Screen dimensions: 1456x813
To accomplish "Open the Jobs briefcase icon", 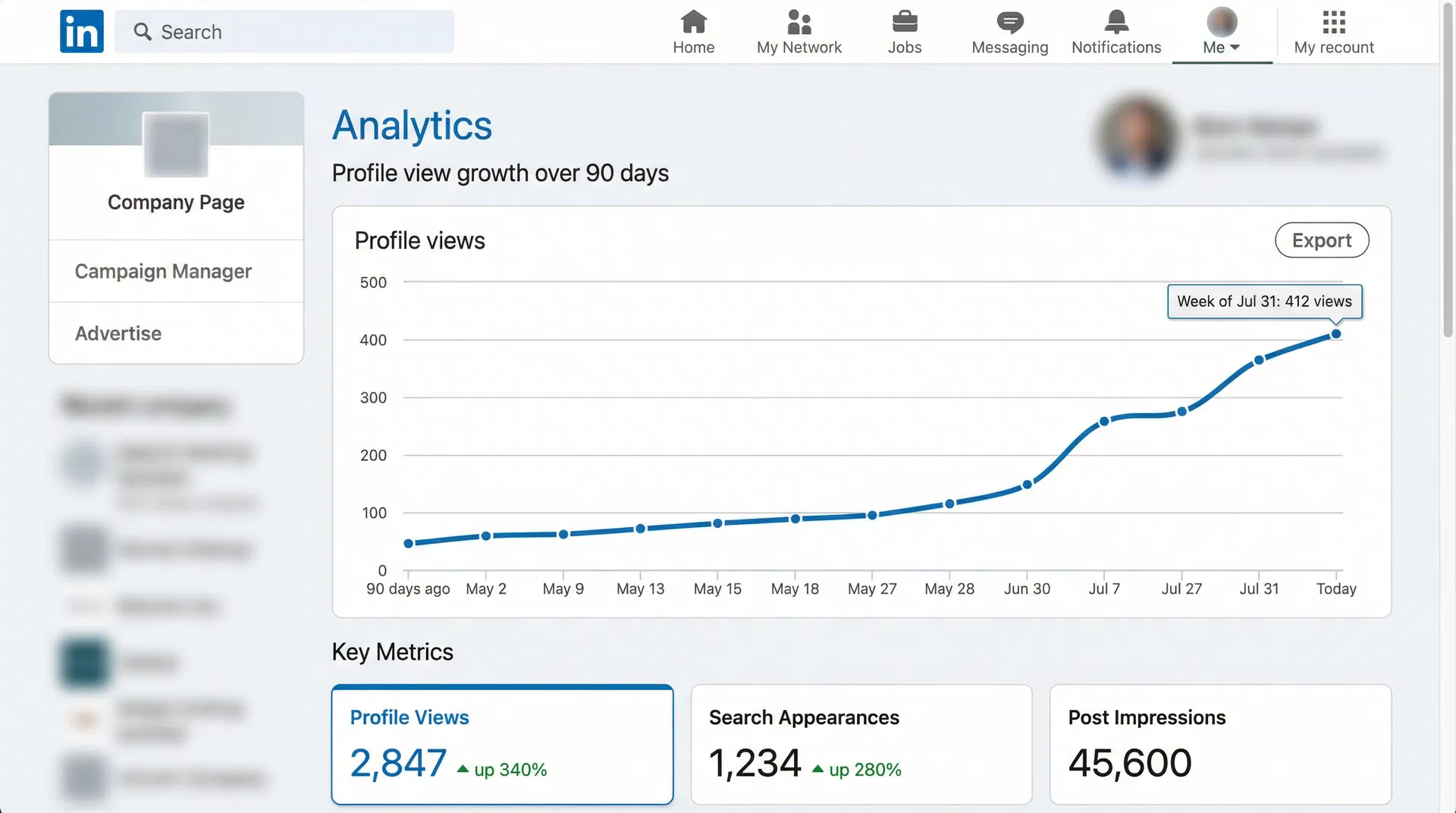I will [904, 23].
